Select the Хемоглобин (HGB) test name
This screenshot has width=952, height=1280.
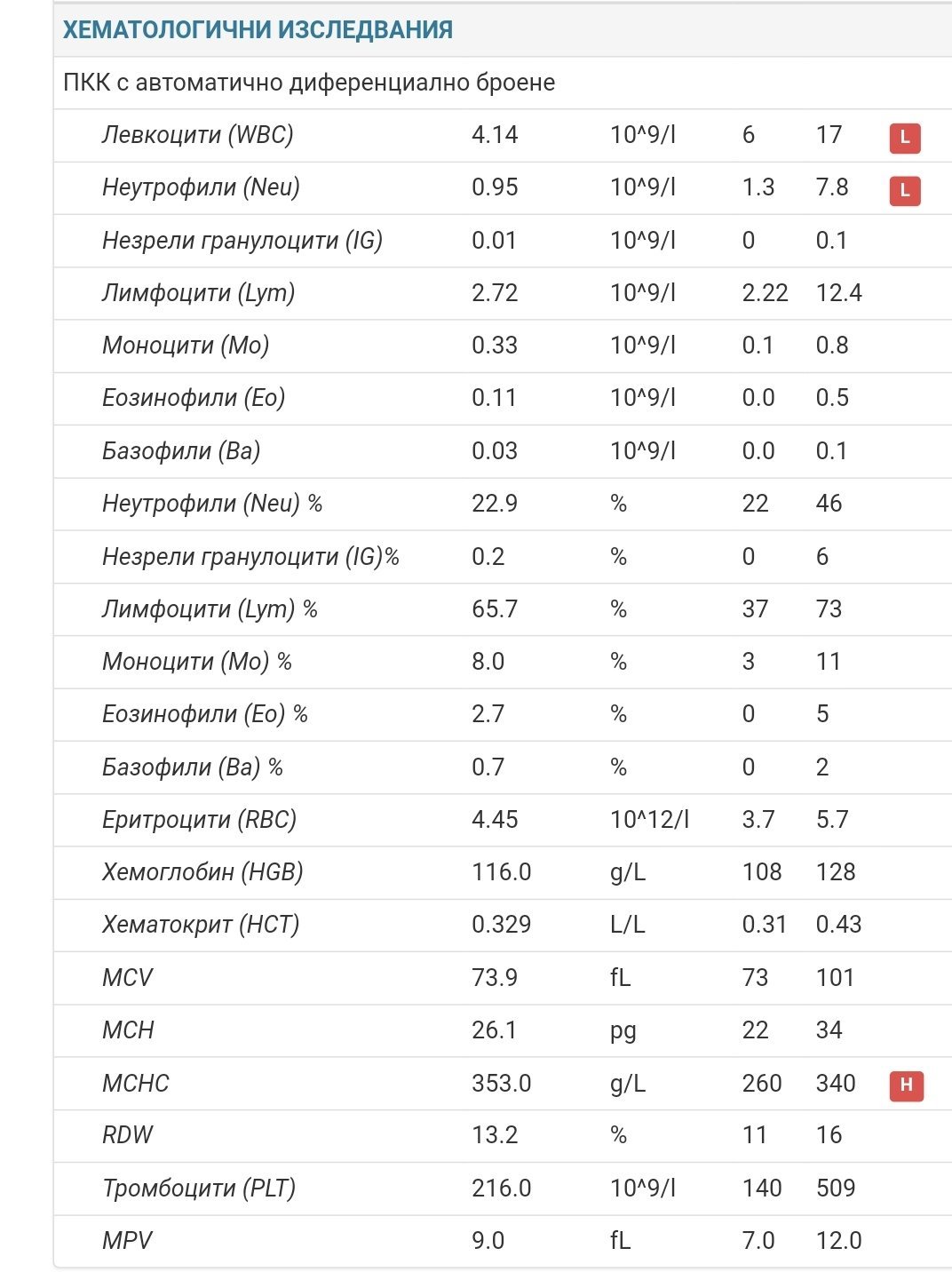click(202, 872)
